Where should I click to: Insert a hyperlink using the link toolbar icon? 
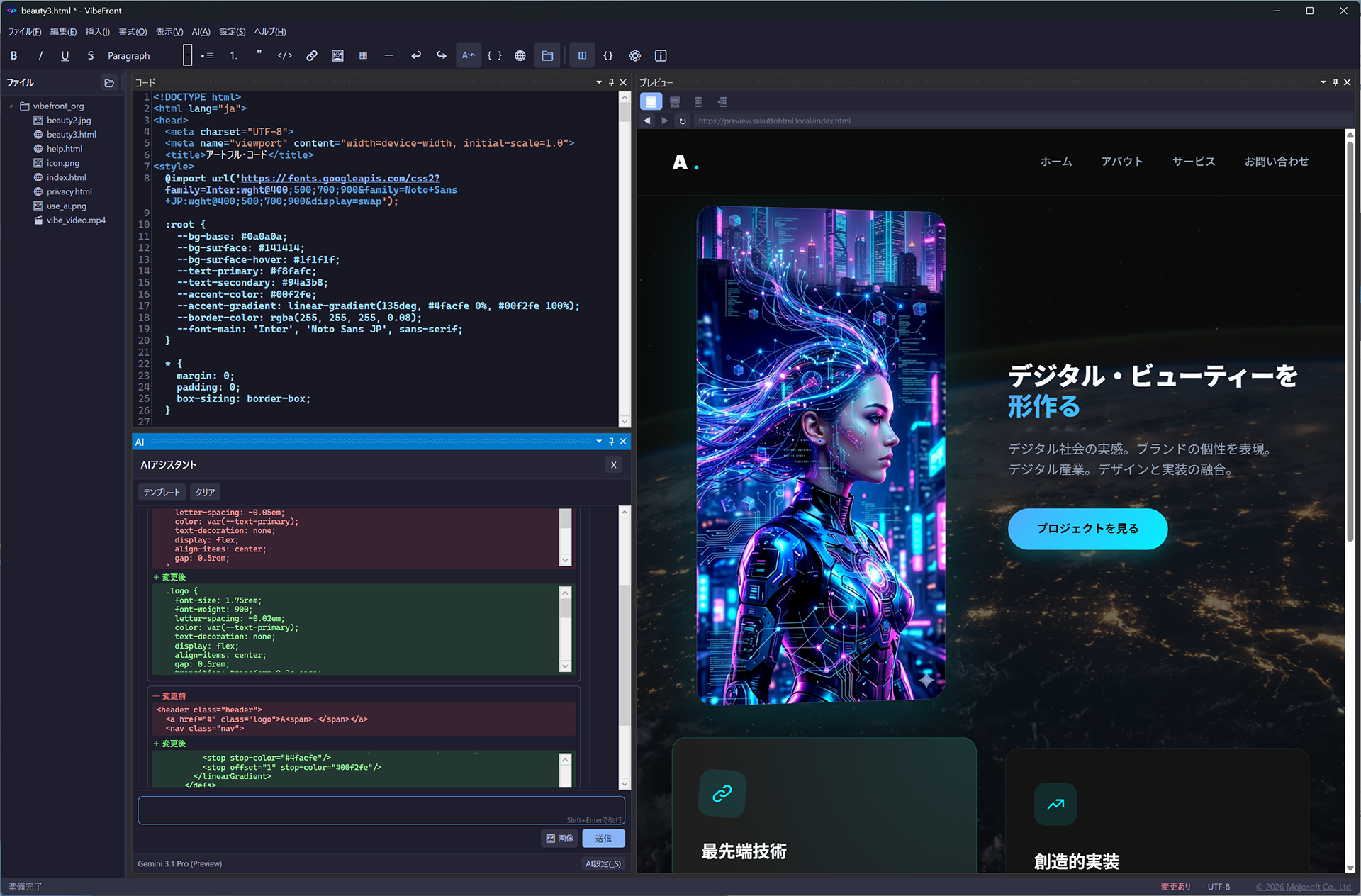point(311,55)
